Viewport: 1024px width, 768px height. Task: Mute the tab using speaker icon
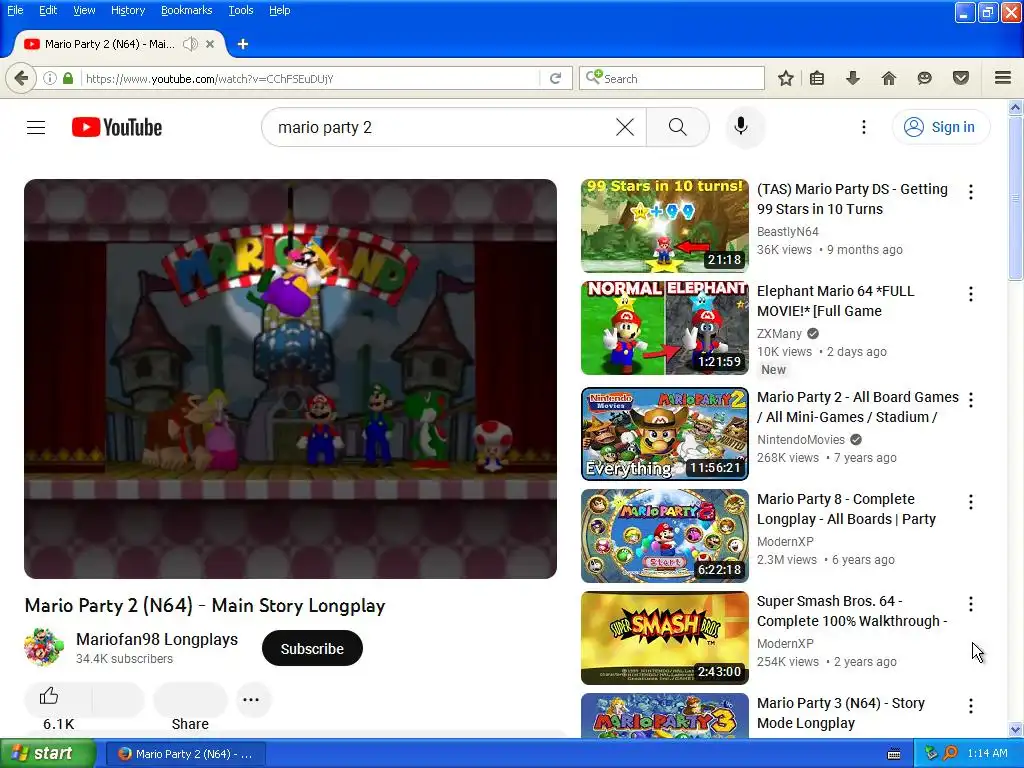pyautogui.click(x=190, y=44)
